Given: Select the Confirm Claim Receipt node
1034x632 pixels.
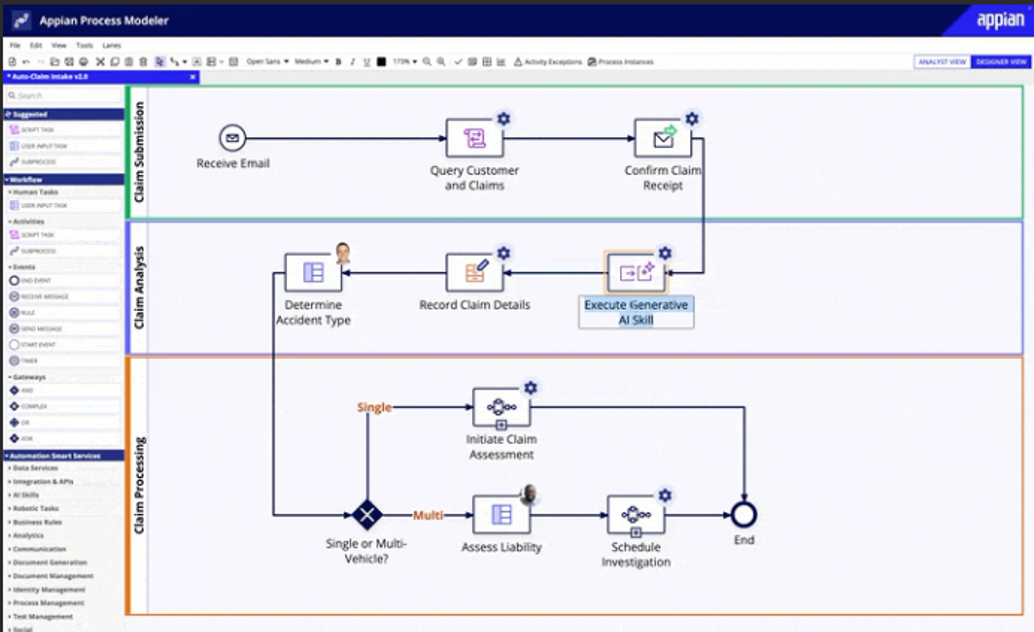Looking at the screenshot, I should tap(663, 139).
